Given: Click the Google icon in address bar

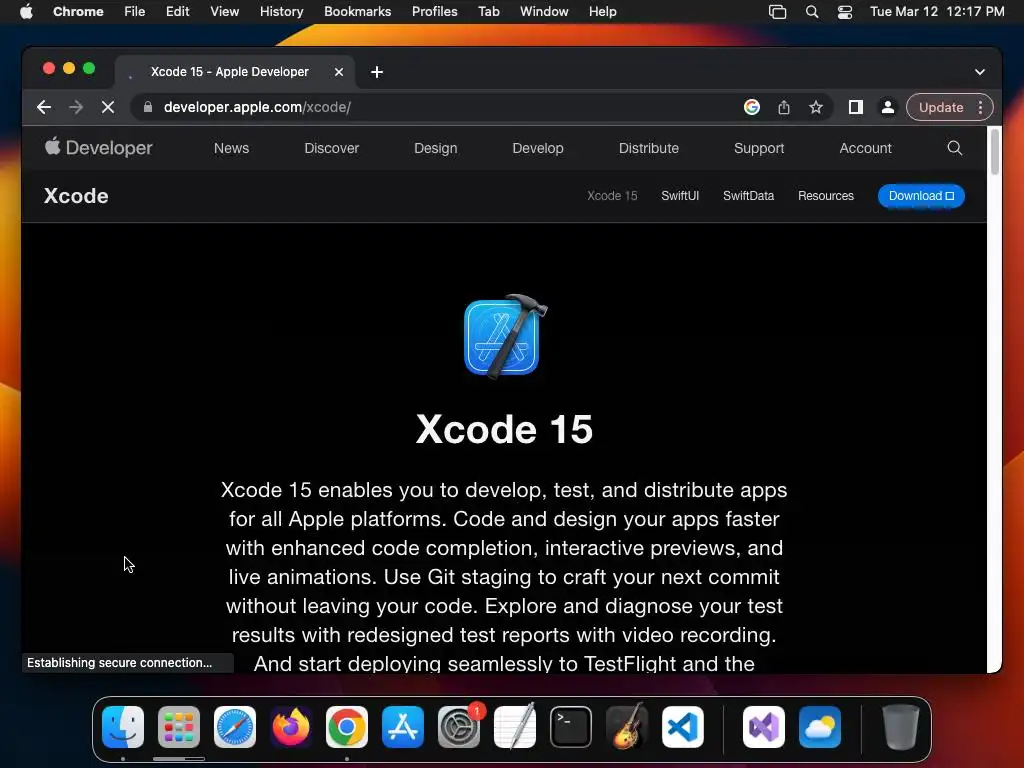Looking at the screenshot, I should (752, 107).
